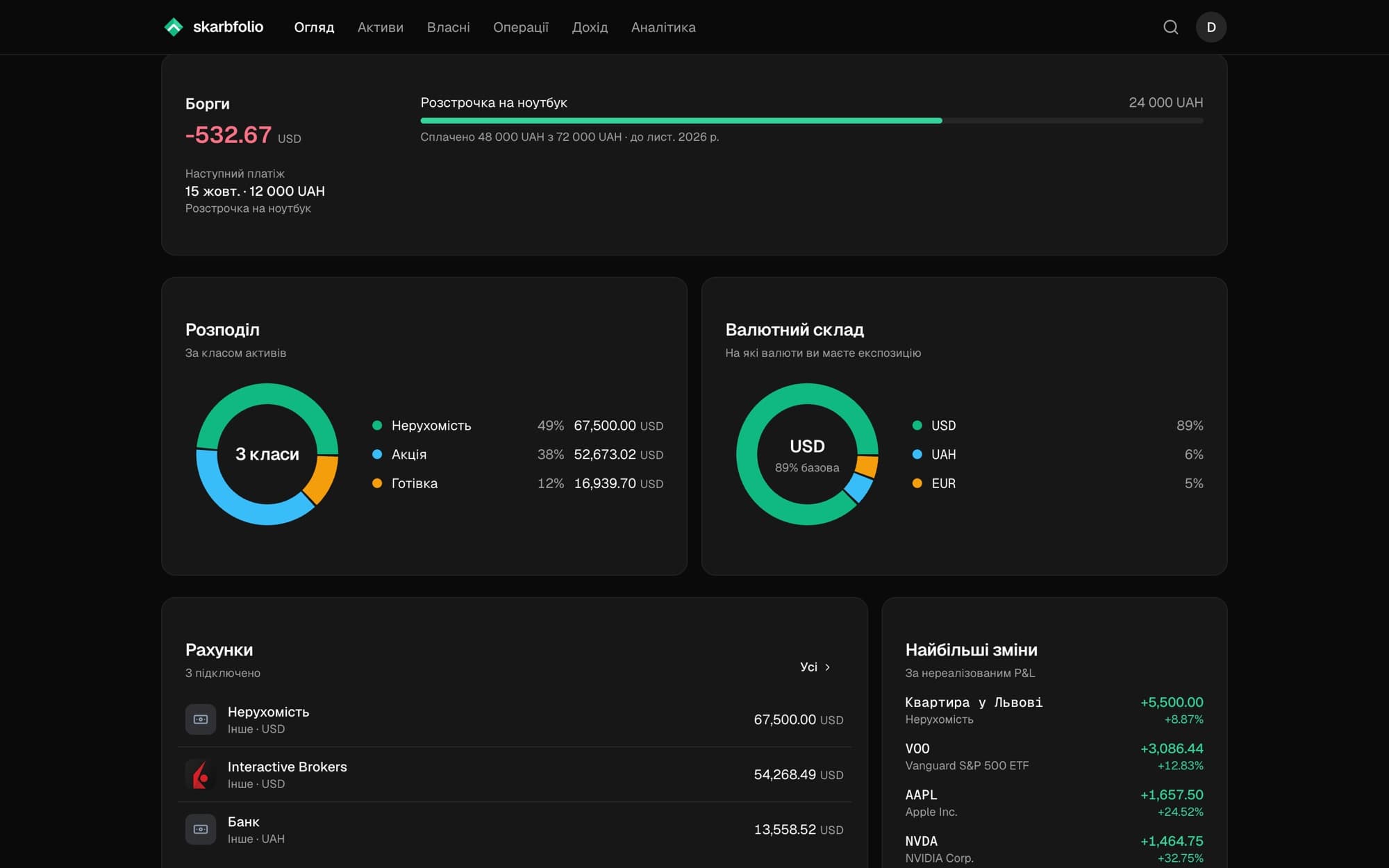Go to the Власні tab

449,27
